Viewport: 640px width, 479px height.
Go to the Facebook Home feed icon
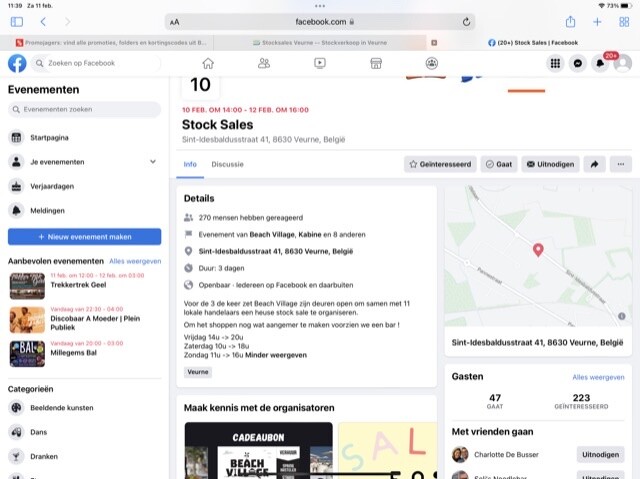[x=208, y=63]
